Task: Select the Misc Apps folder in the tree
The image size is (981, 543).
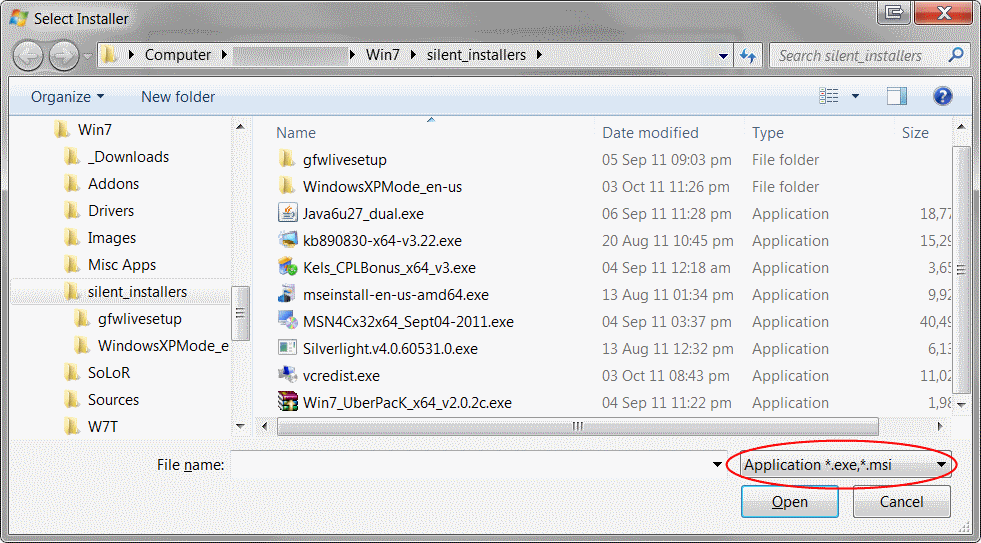Action: (121, 265)
